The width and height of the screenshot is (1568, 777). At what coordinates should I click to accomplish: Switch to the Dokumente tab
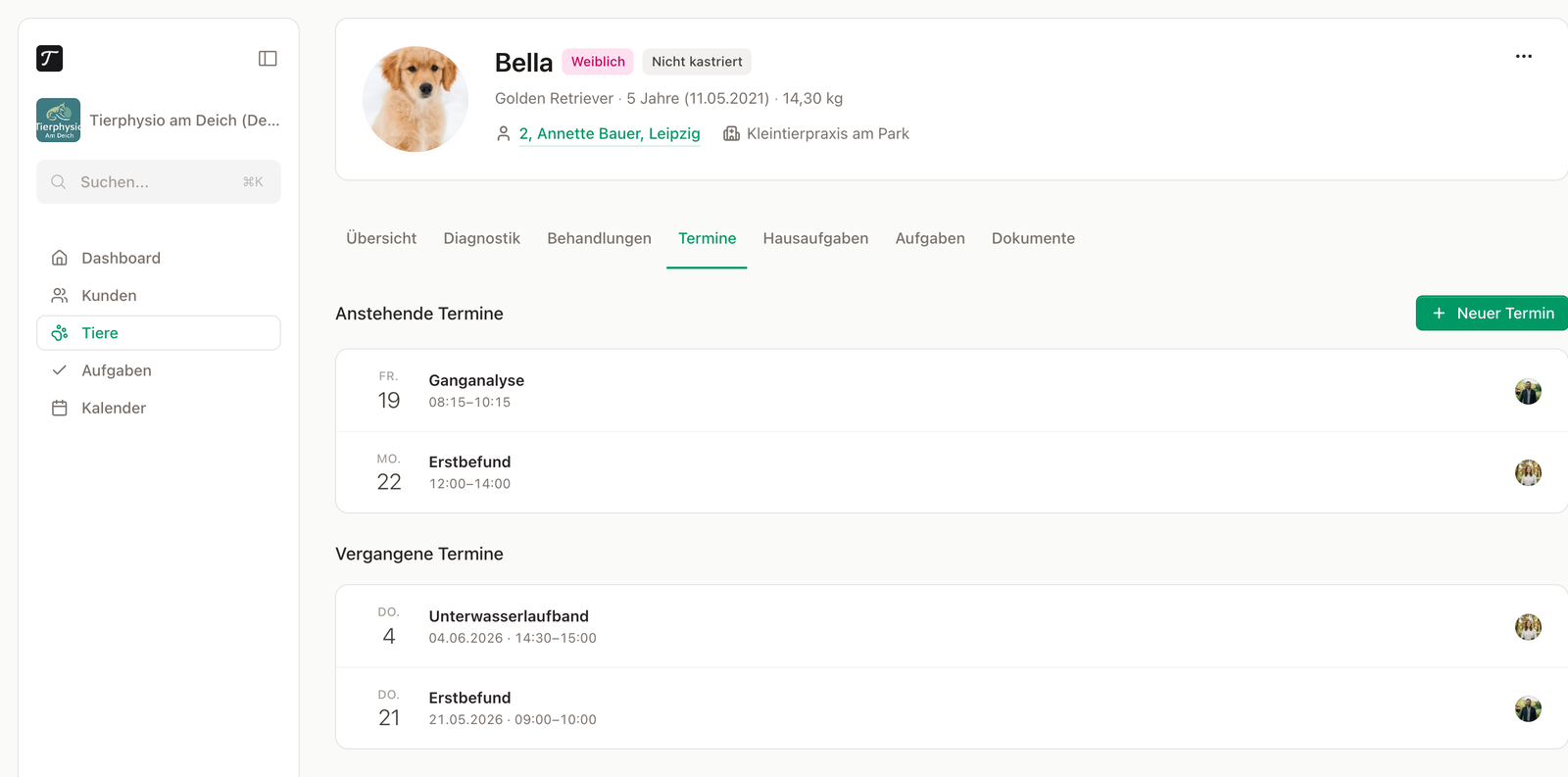[x=1033, y=238]
